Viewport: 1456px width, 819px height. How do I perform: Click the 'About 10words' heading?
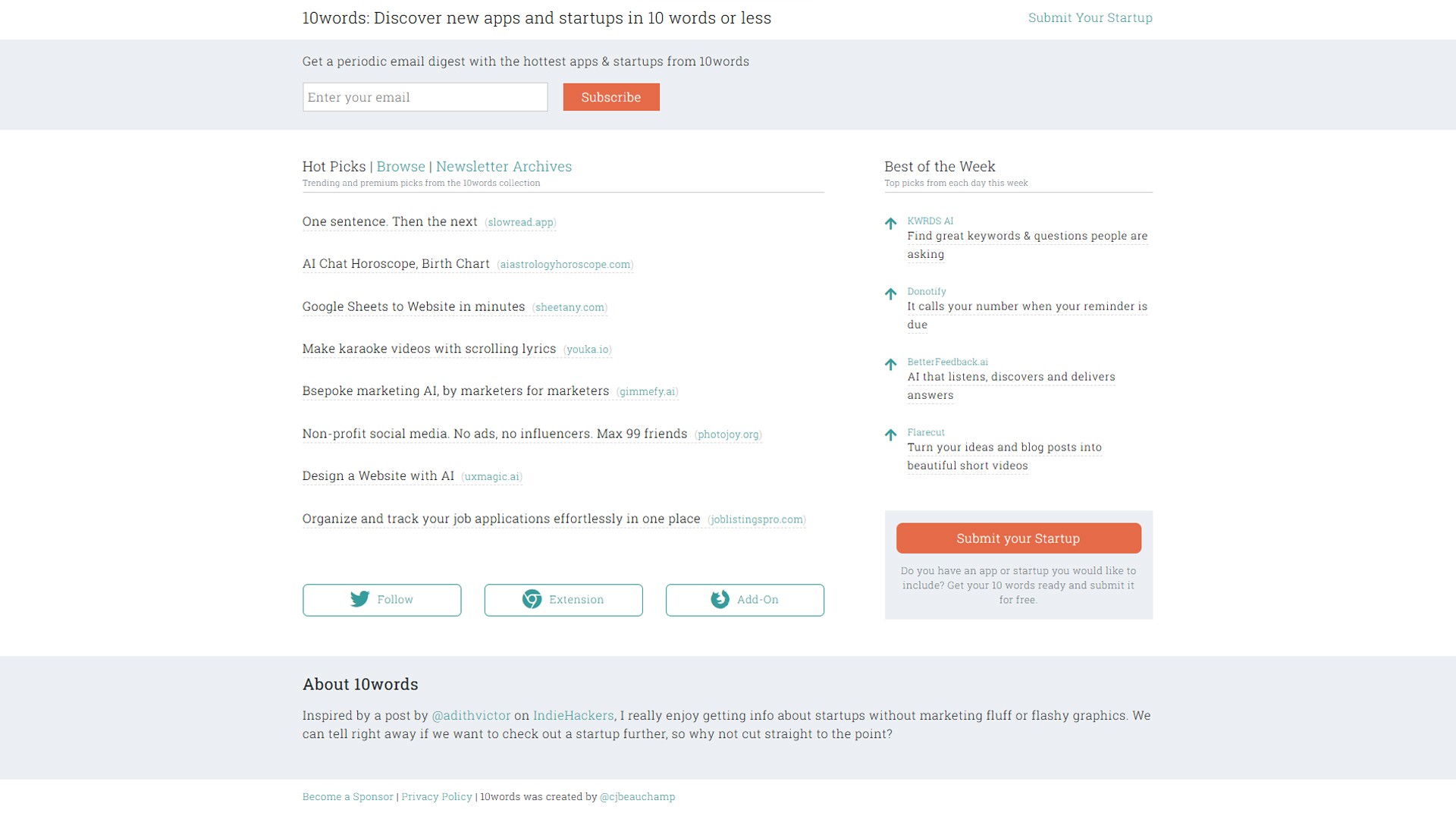360,684
